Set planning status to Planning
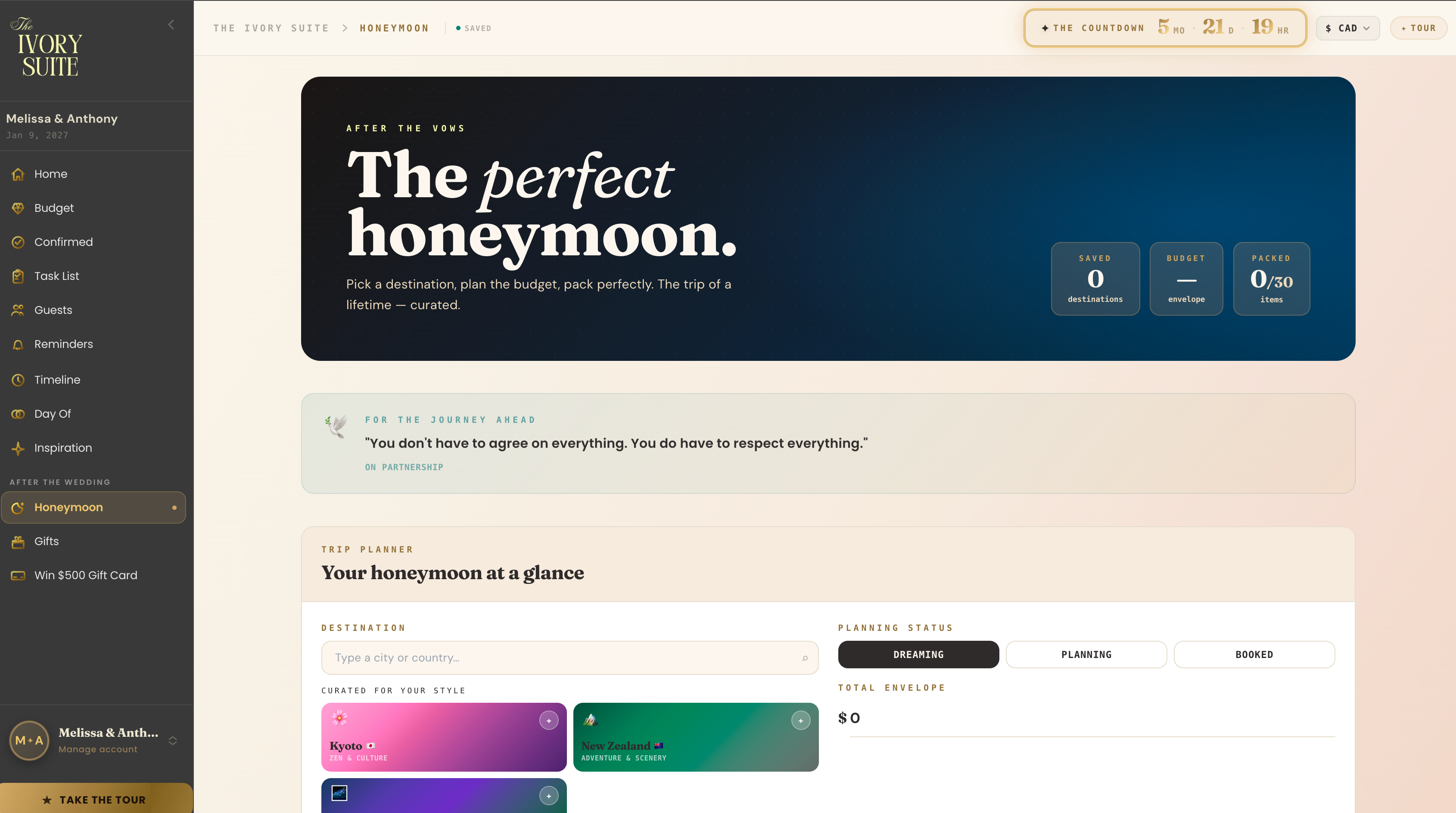This screenshot has height=813, width=1456. [x=1086, y=654]
